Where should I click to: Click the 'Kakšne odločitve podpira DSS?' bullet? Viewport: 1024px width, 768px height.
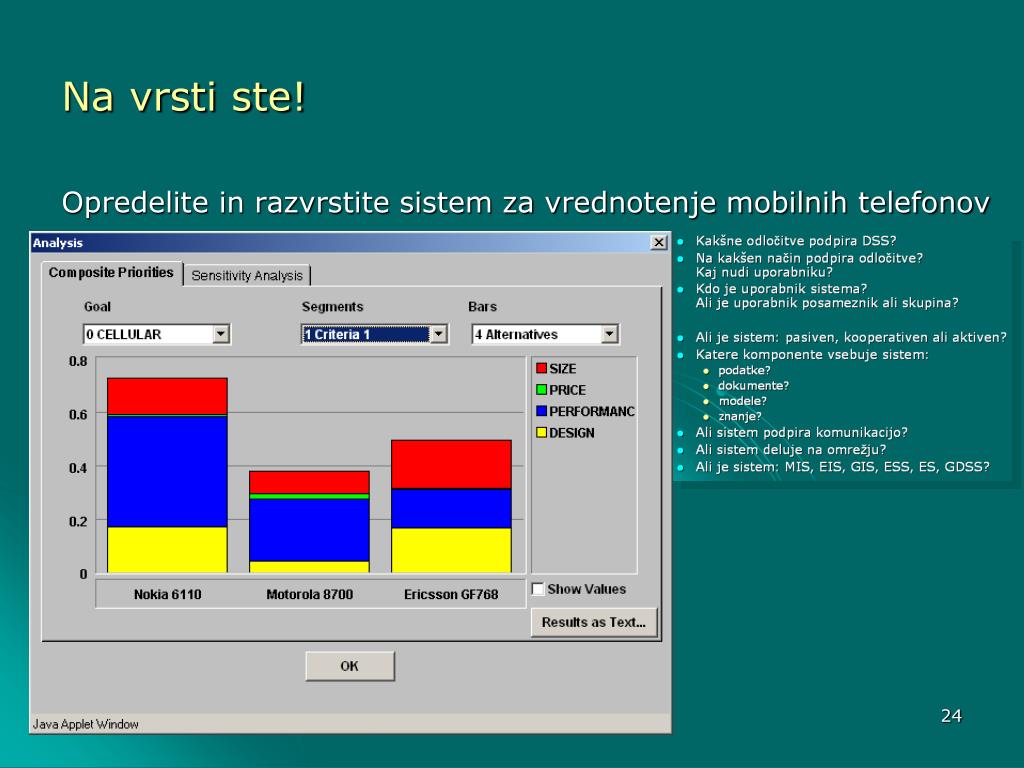click(795, 240)
